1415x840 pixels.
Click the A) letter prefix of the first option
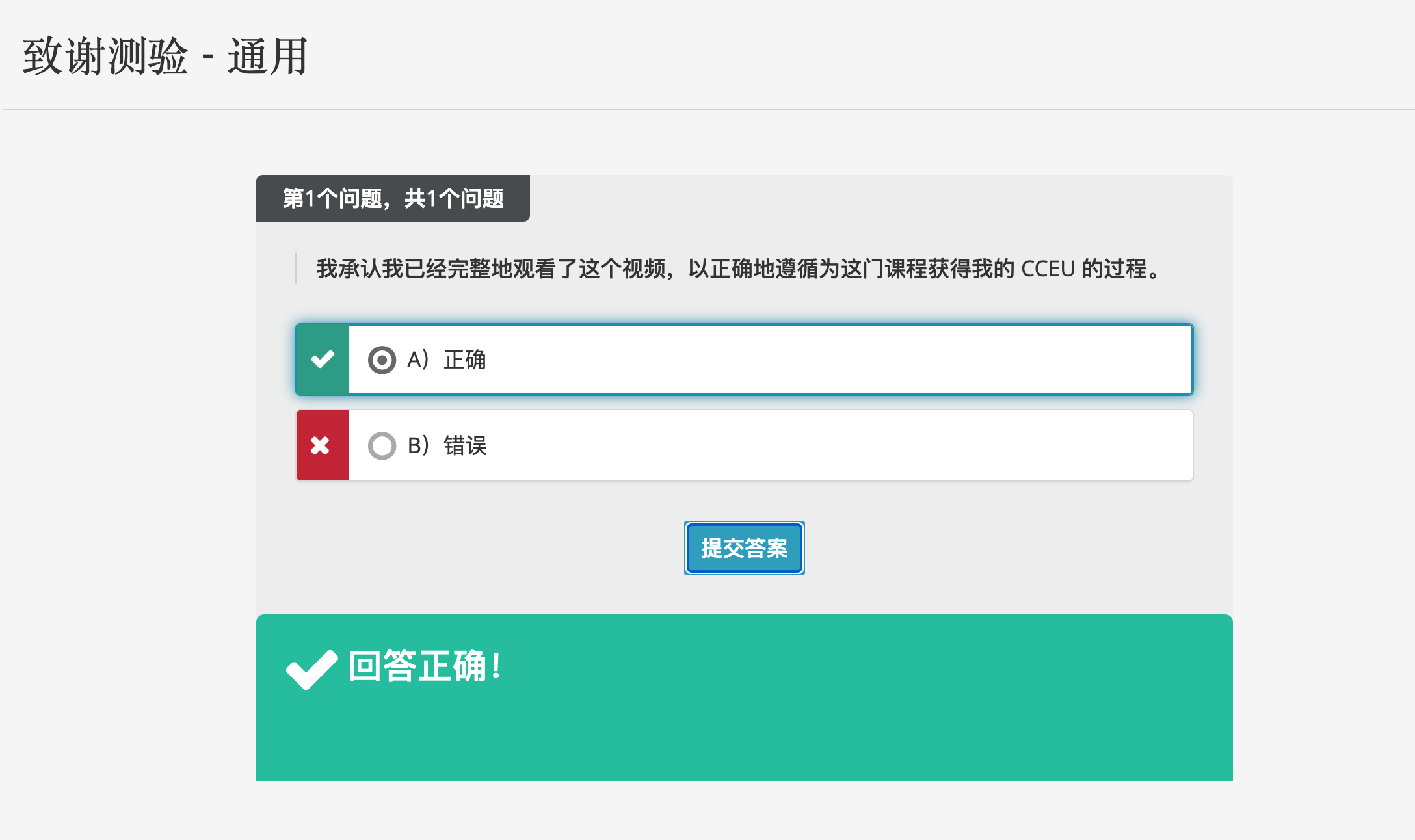click(417, 360)
